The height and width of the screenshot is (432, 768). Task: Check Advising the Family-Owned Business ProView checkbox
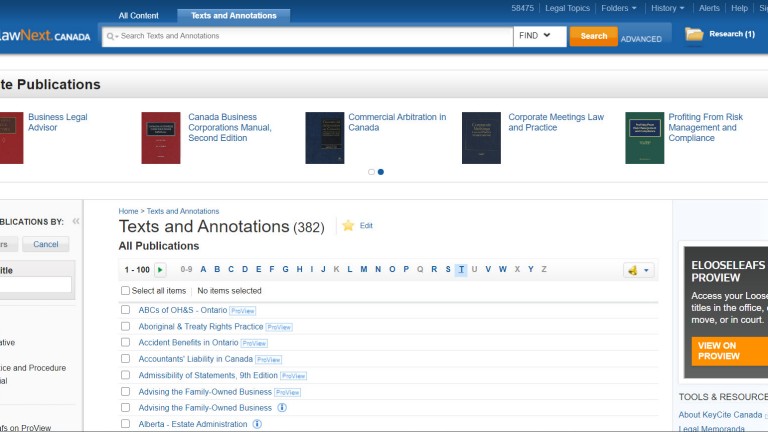125,391
